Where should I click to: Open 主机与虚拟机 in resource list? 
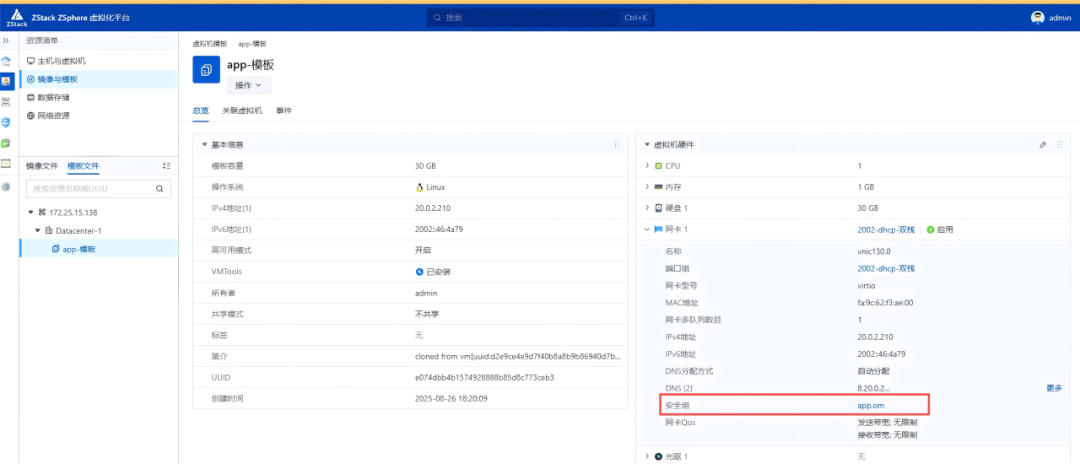[x=99, y=61]
